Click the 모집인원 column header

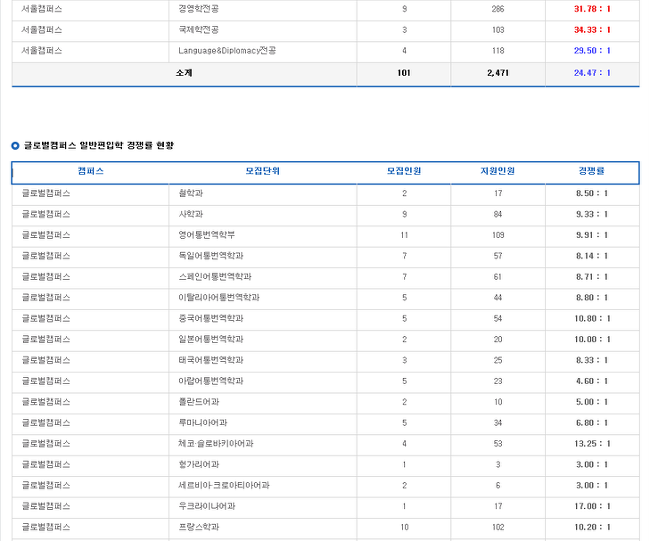click(x=404, y=171)
